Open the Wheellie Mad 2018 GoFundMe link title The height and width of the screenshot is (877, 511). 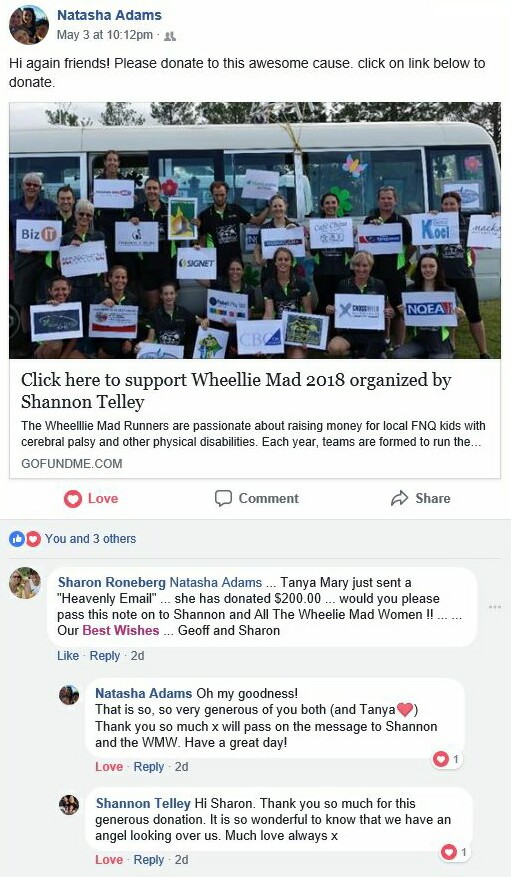pos(236,390)
